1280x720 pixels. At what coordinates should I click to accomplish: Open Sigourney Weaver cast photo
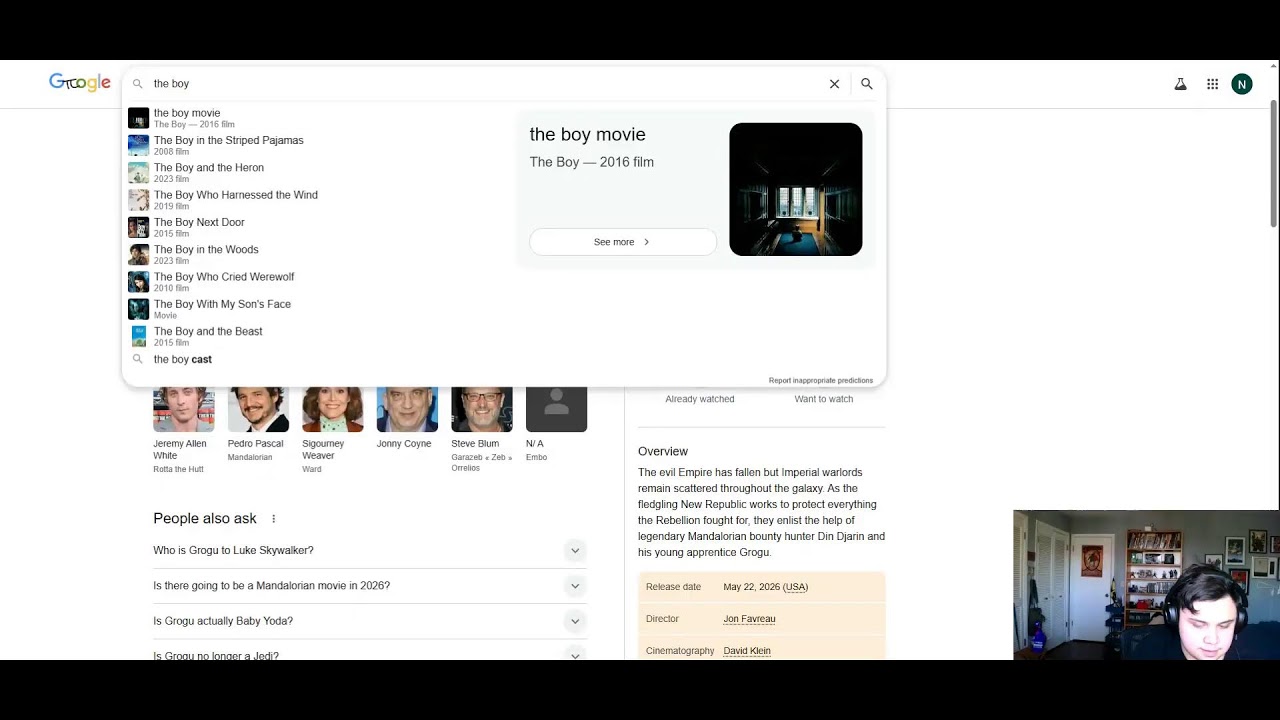[x=333, y=409]
